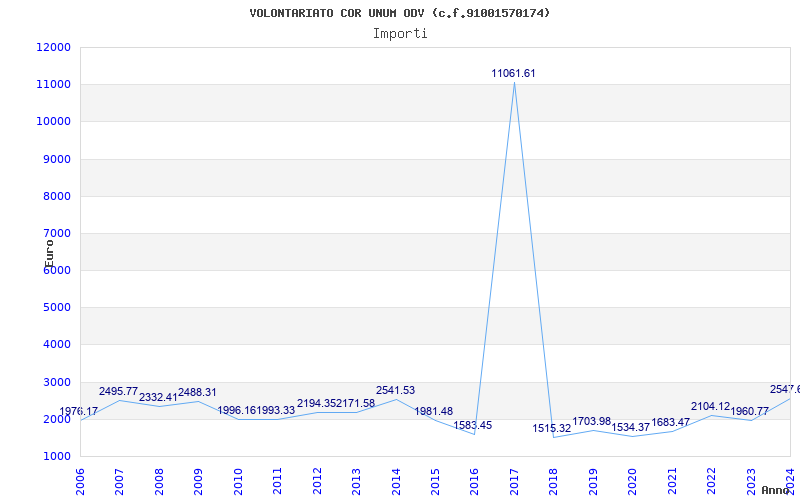Image resolution: width=800 pixels, height=500 pixels.
Task: Click the x-axis year 2009
Action: click(x=198, y=482)
